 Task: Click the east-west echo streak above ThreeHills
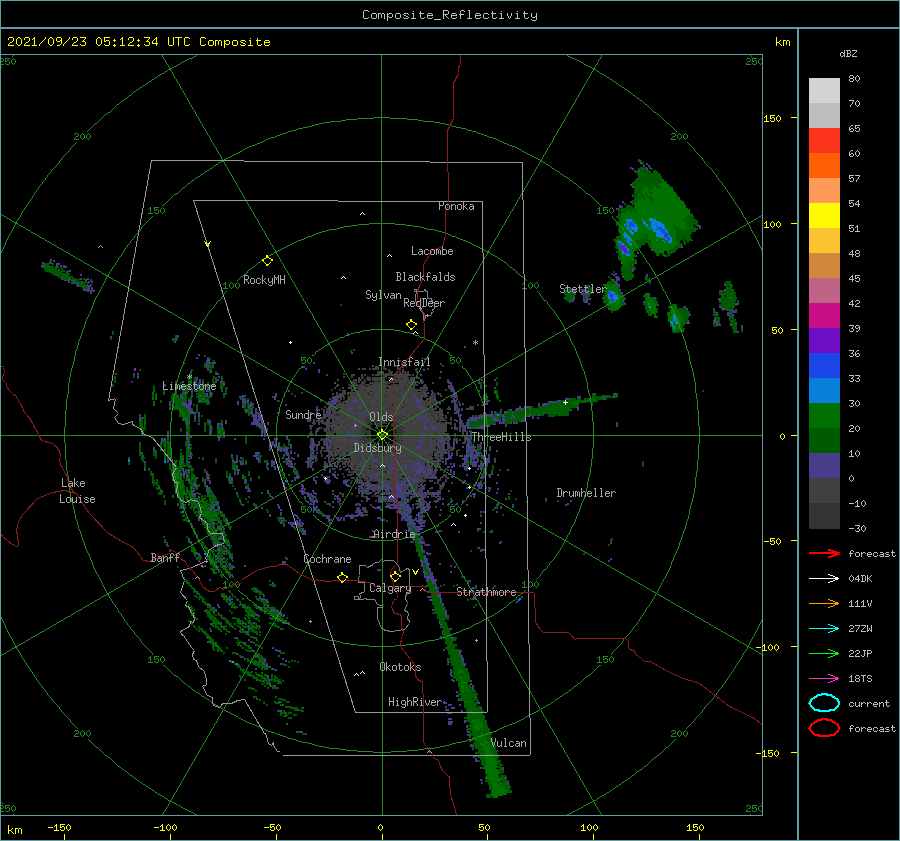[x=542, y=410]
